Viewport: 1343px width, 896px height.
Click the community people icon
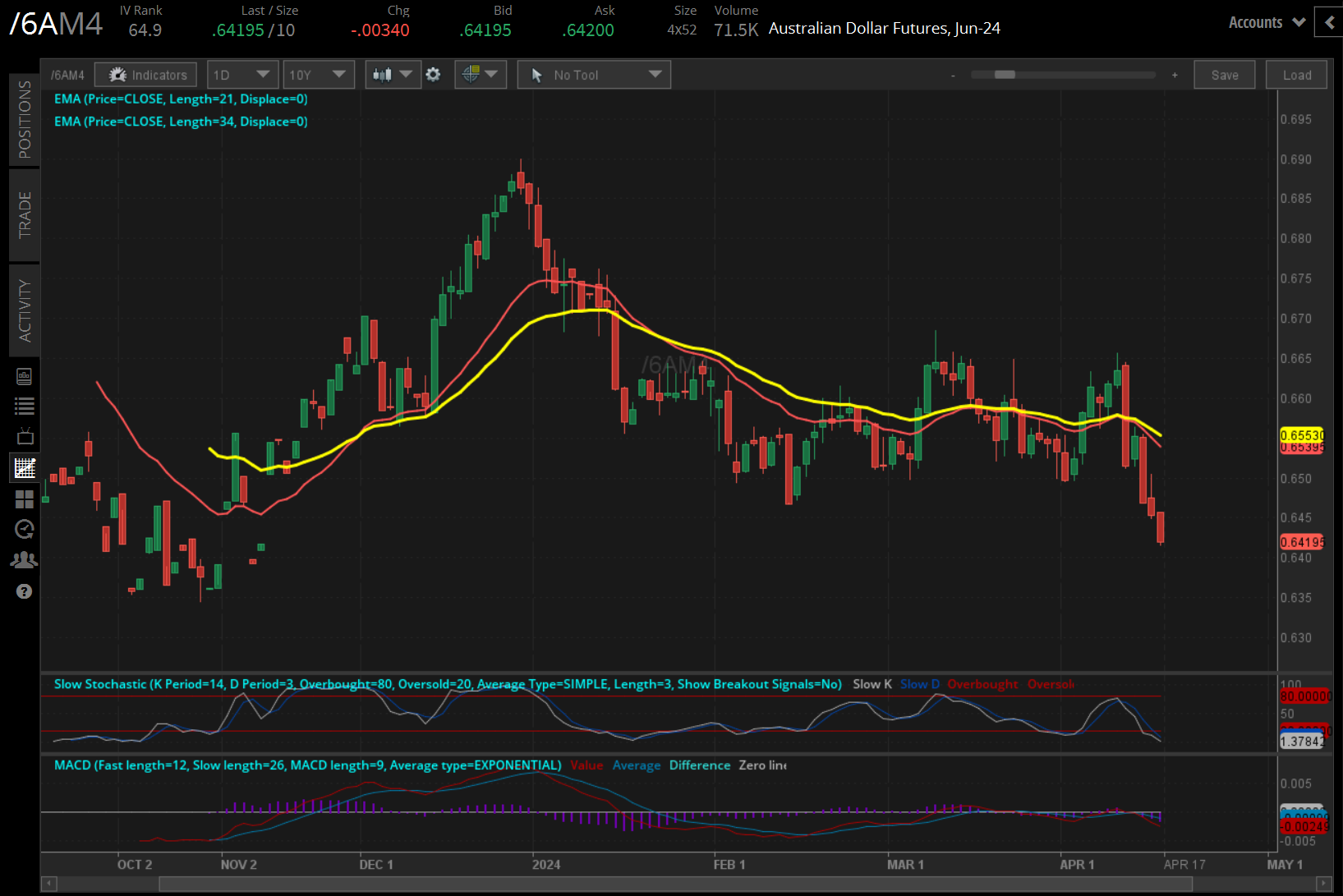(x=25, y=559)
